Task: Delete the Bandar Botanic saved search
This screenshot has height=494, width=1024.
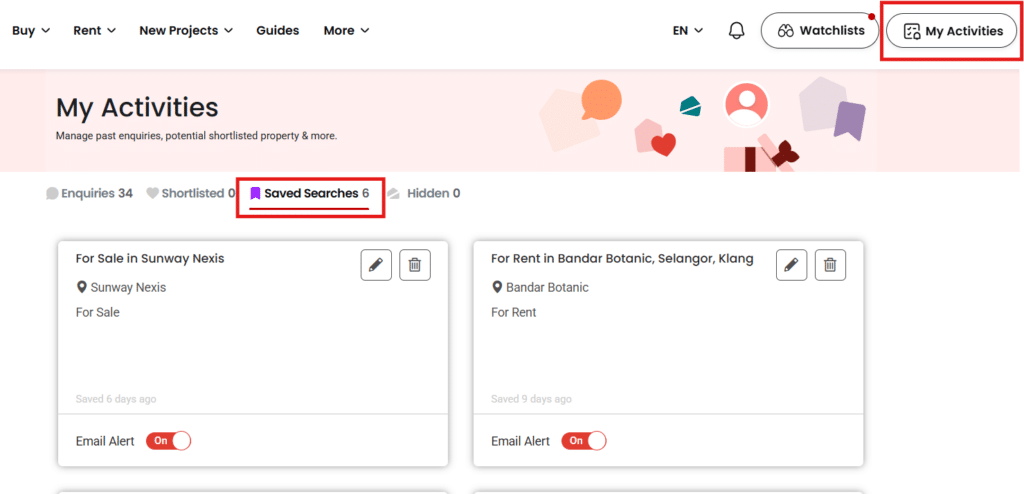Action: [x=830, y=265]
